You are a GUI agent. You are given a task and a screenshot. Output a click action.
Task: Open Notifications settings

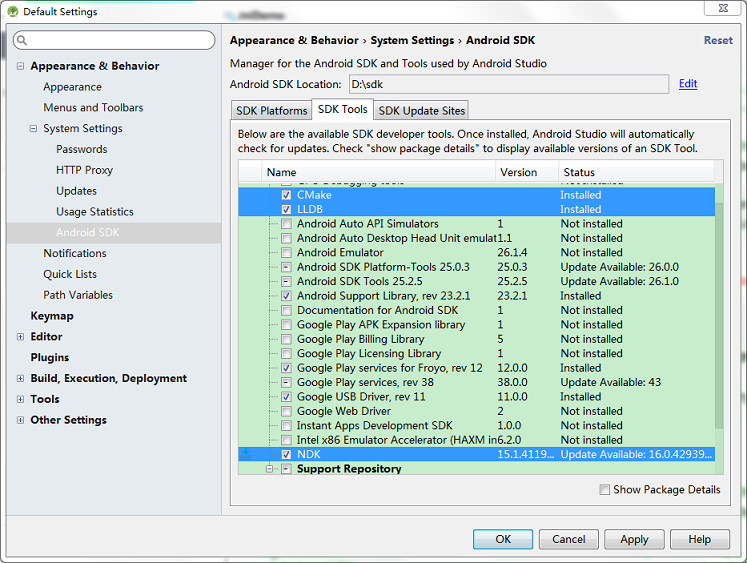coord(75,253)
